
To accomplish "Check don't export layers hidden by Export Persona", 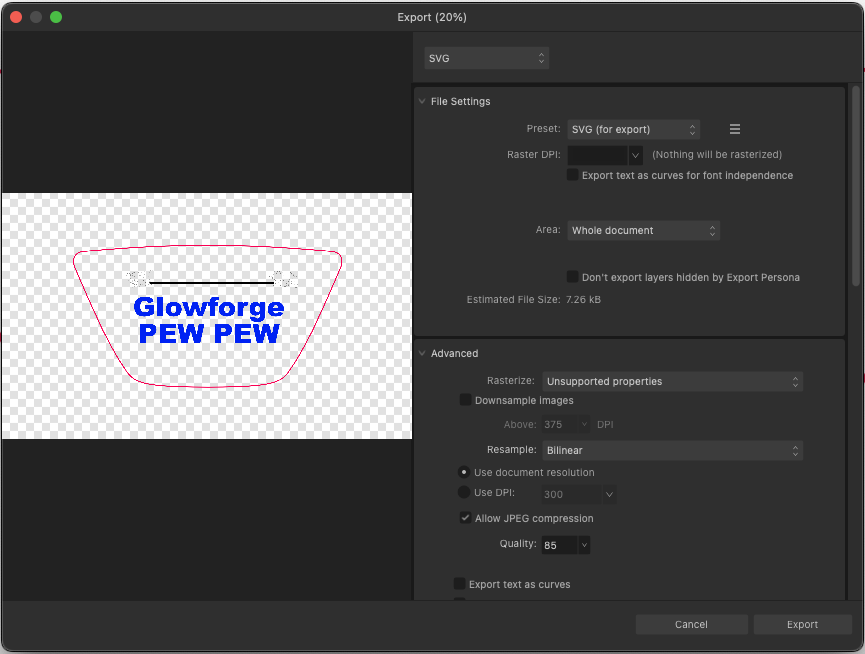I will (x=572, y=277).
